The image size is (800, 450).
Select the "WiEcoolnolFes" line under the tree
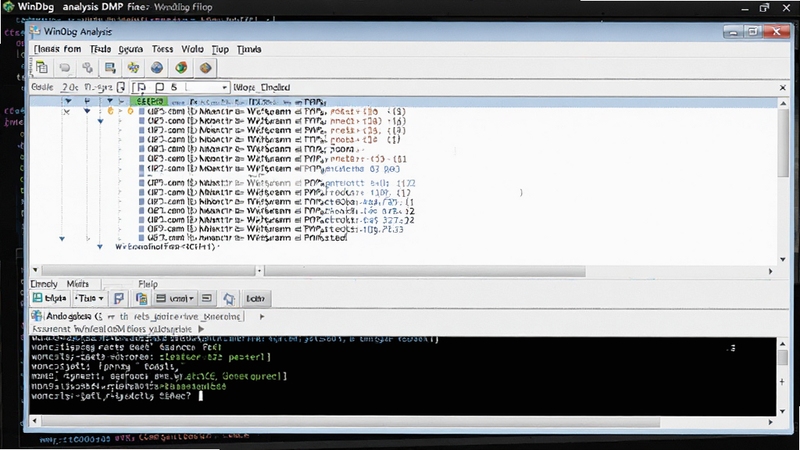[167, 247]
